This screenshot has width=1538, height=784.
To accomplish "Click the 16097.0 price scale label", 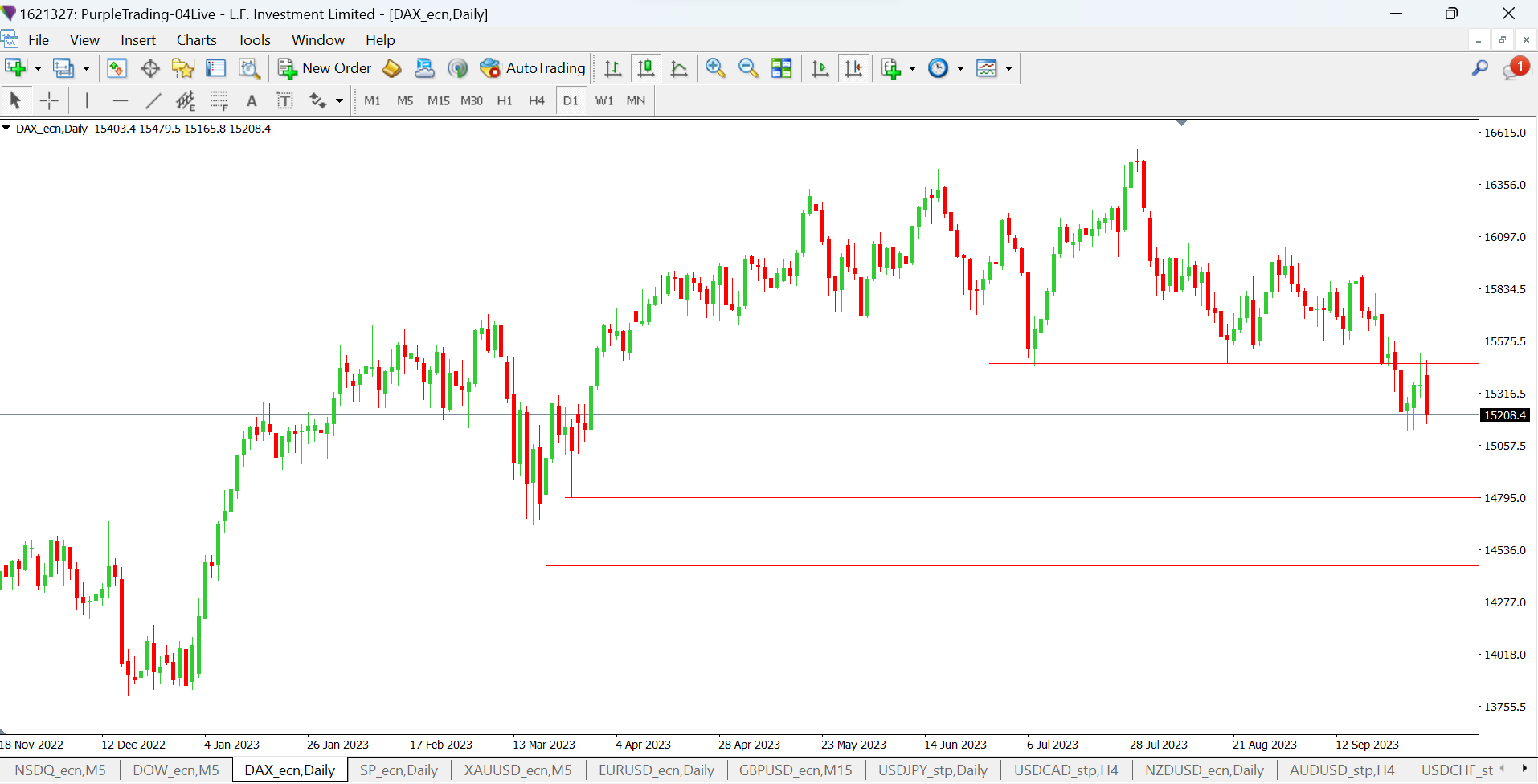I will point(1504,237).
